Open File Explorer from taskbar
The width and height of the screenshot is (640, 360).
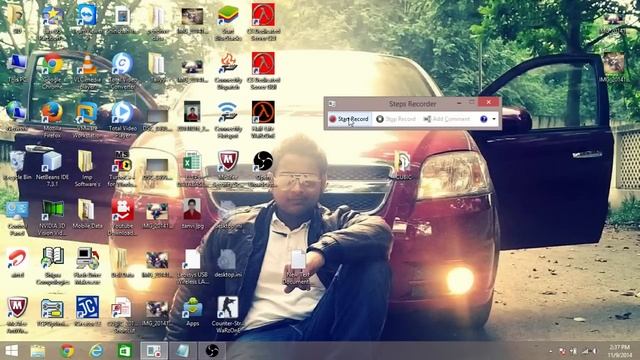[38, 351]
